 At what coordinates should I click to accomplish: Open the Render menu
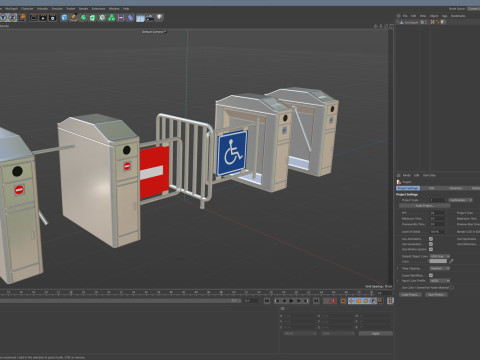click(83, 8)
